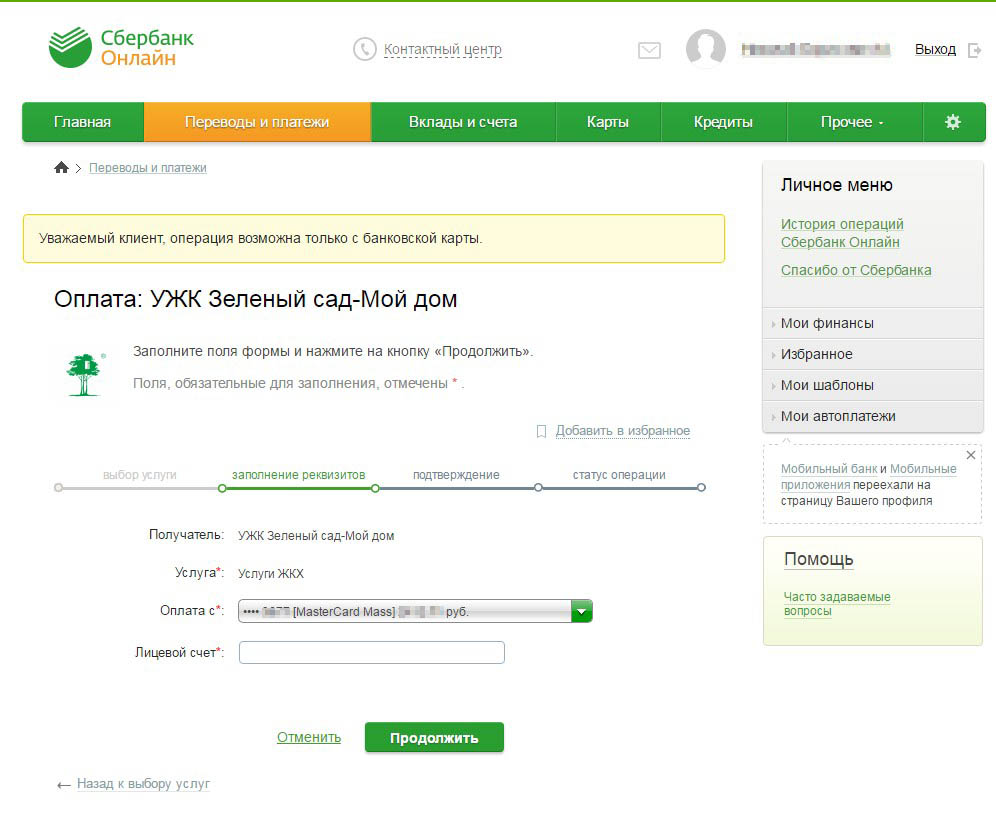The width and height of the screenshot is (996, 817).
Task: Click the green arrow of card selector
Action: [582, 611]
